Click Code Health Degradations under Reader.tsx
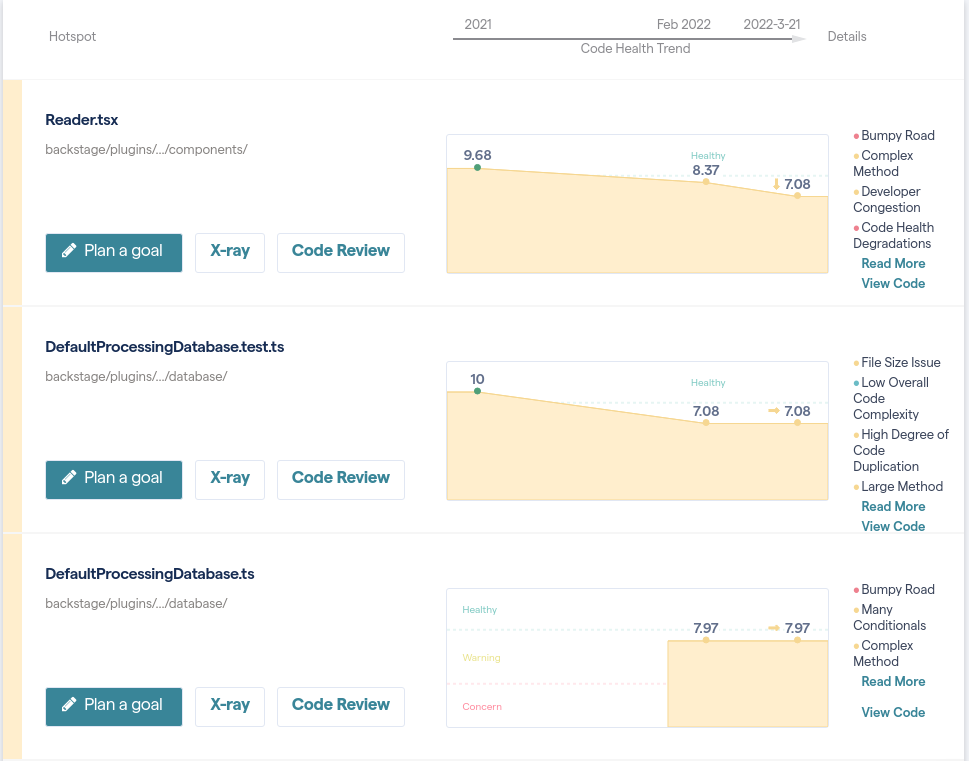 click(894, 236)
